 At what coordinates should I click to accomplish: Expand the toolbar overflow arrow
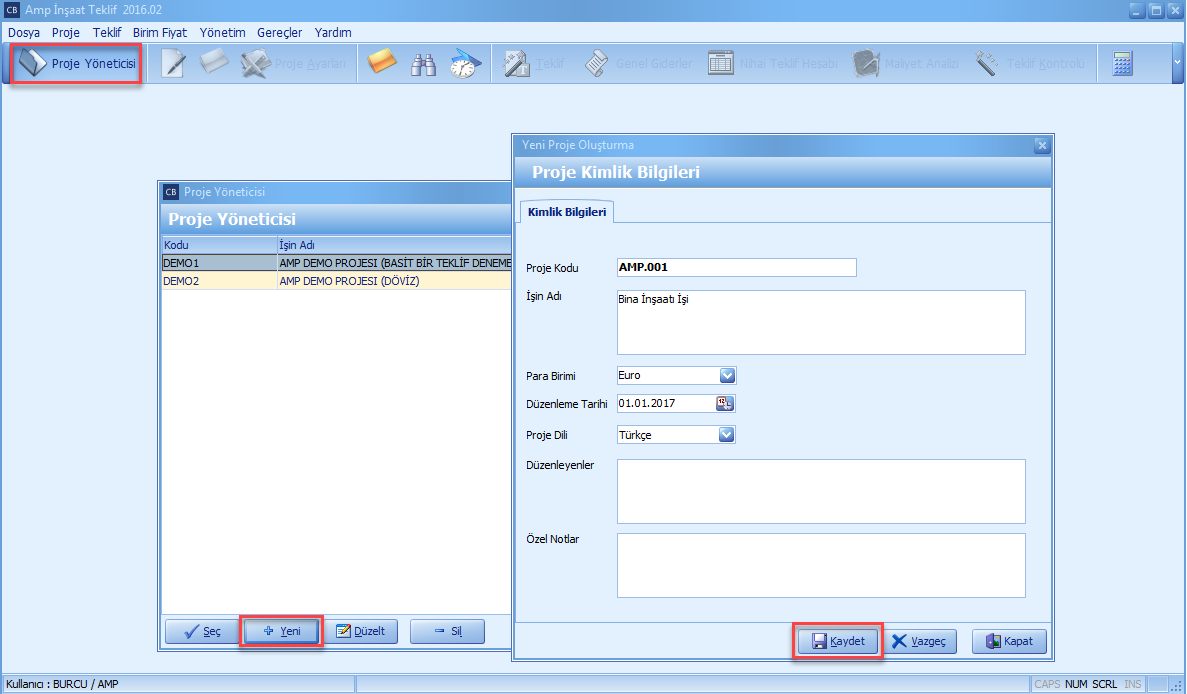tap(1176, 64)
